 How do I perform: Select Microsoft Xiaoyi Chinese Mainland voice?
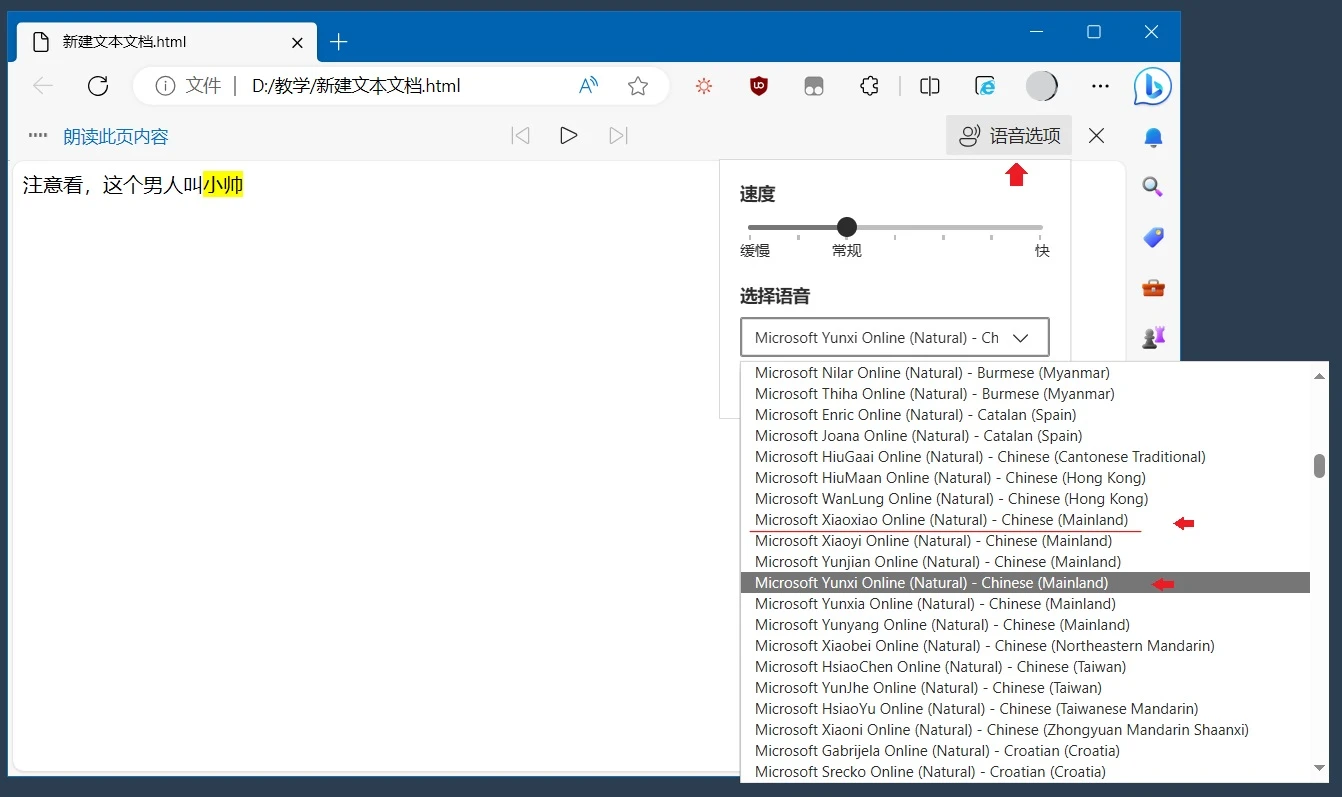tap(1025, 541)
